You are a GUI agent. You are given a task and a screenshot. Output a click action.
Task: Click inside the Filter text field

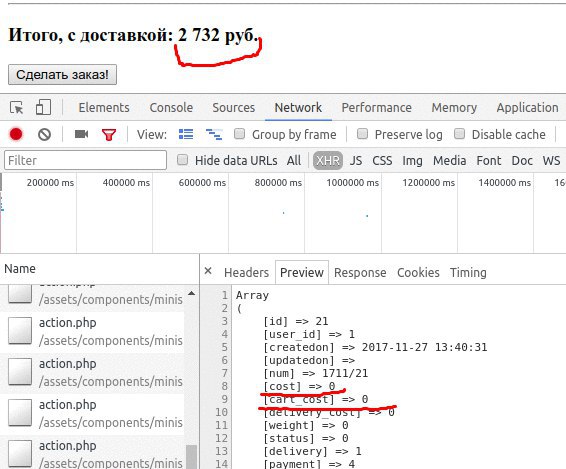point(86,160)
